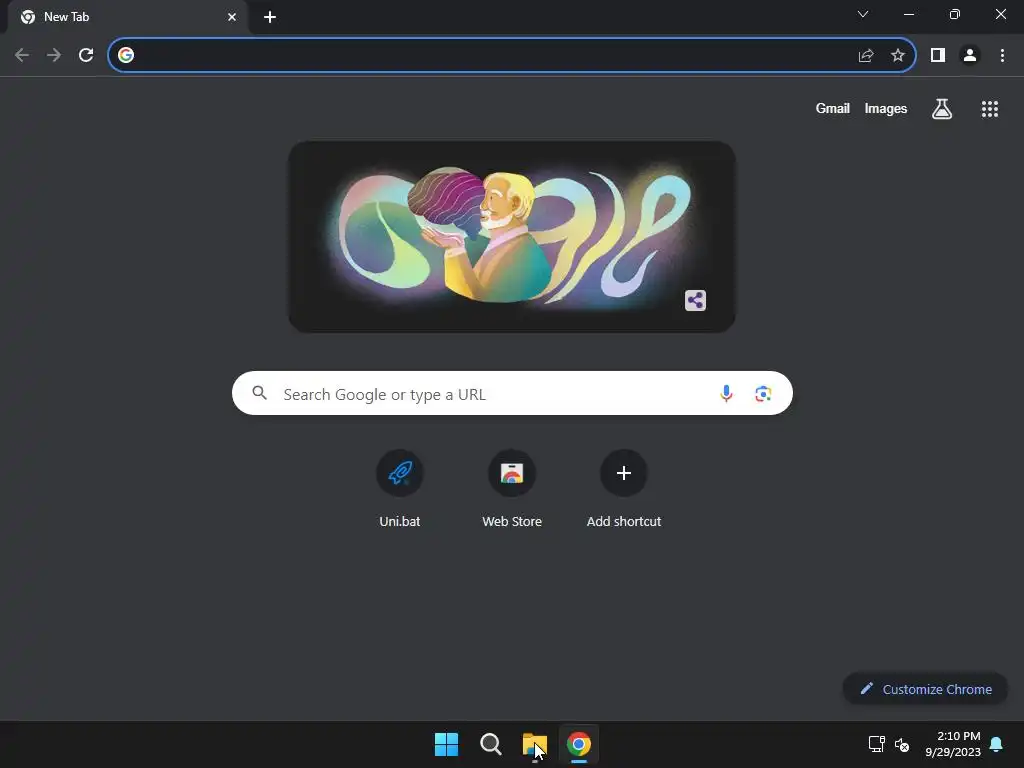Open Search Labs flask icon
The width and height of the screenshot is (1024, 768).
(942, 108)
